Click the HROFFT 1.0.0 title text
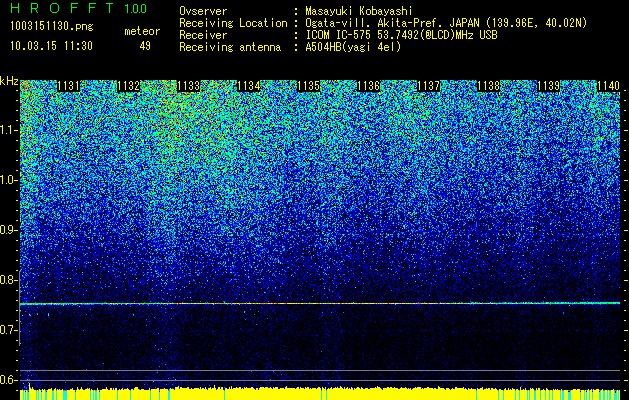This screenshot has width=629, height=400. (x=79, y=8)
